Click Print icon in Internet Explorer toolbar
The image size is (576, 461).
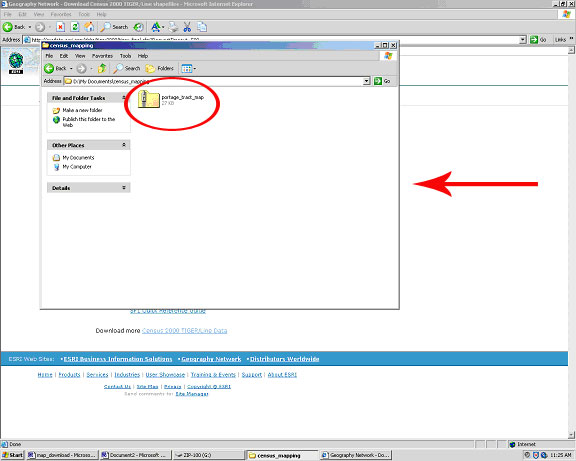coord(173,27)
